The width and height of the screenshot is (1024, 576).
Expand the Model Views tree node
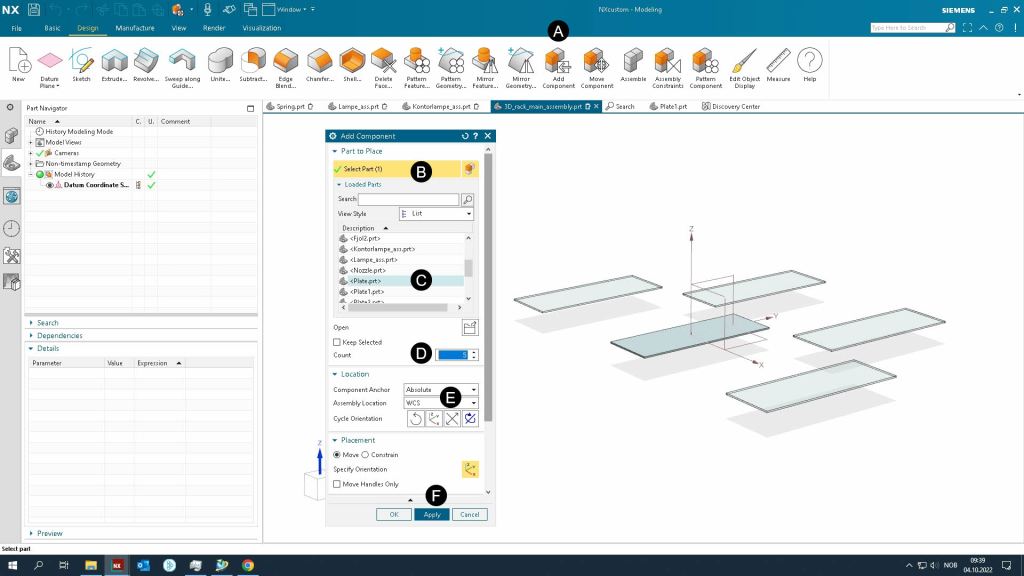(31, 142)
